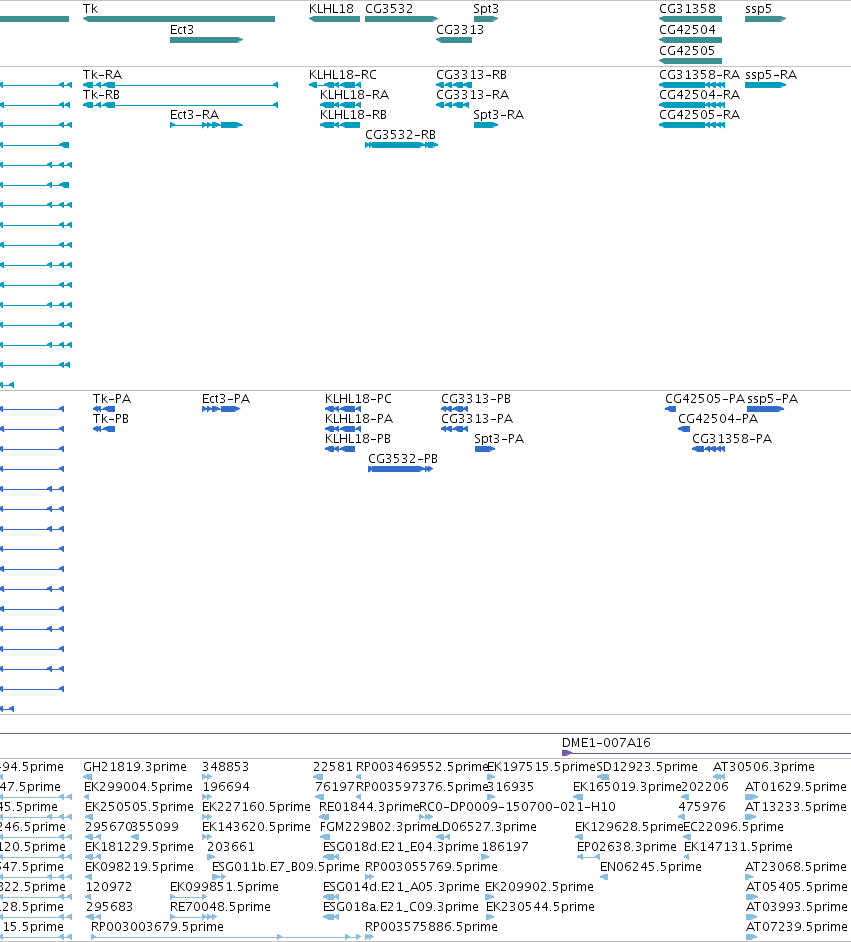
Task: Select the CG42505 gene bar glyph
Action: click(690, 61)
